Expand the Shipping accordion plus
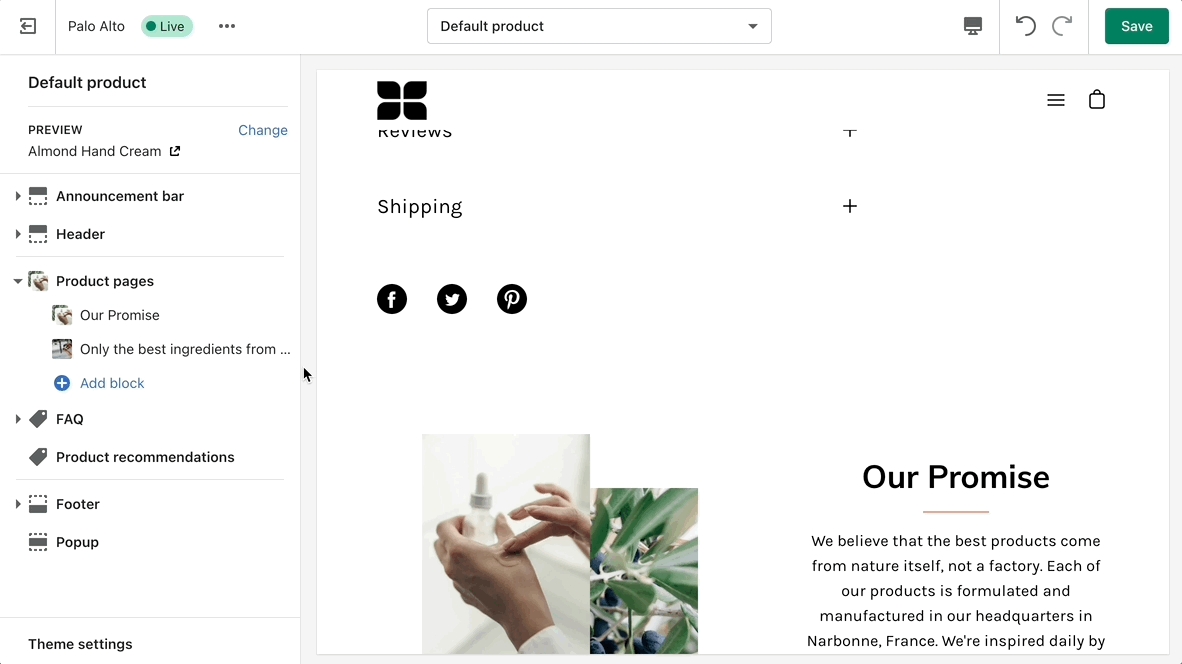The height and width of the screenshot is (664, 1182). tap(850, 206)
